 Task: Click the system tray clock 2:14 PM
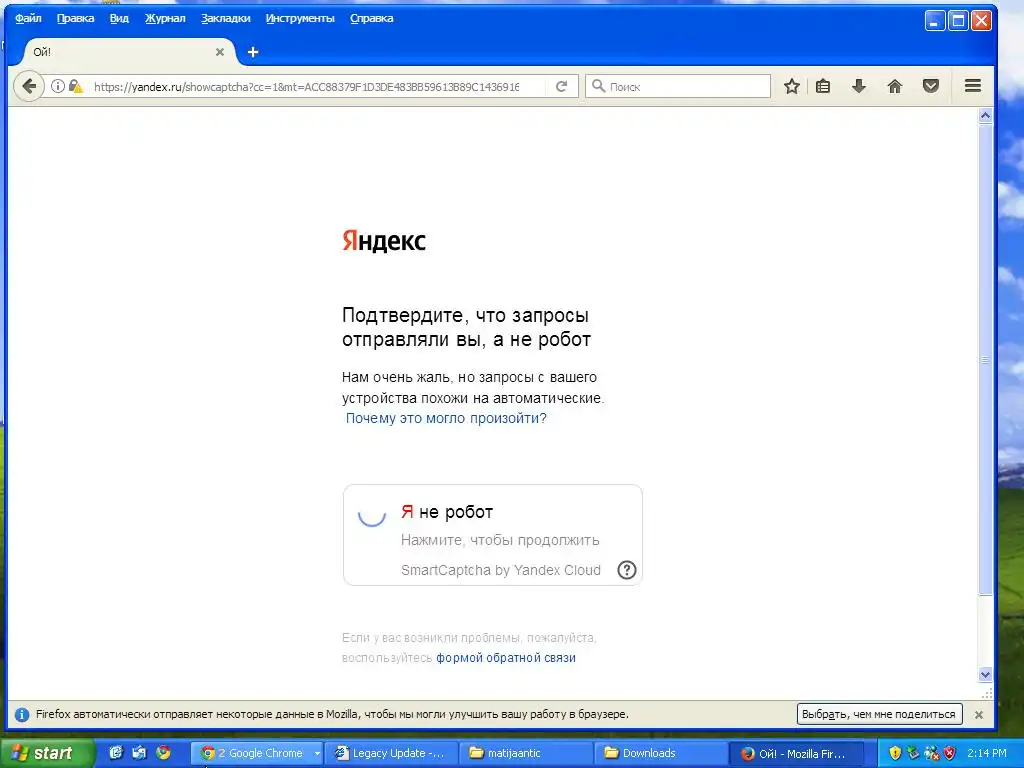click(x=987, y=753)
